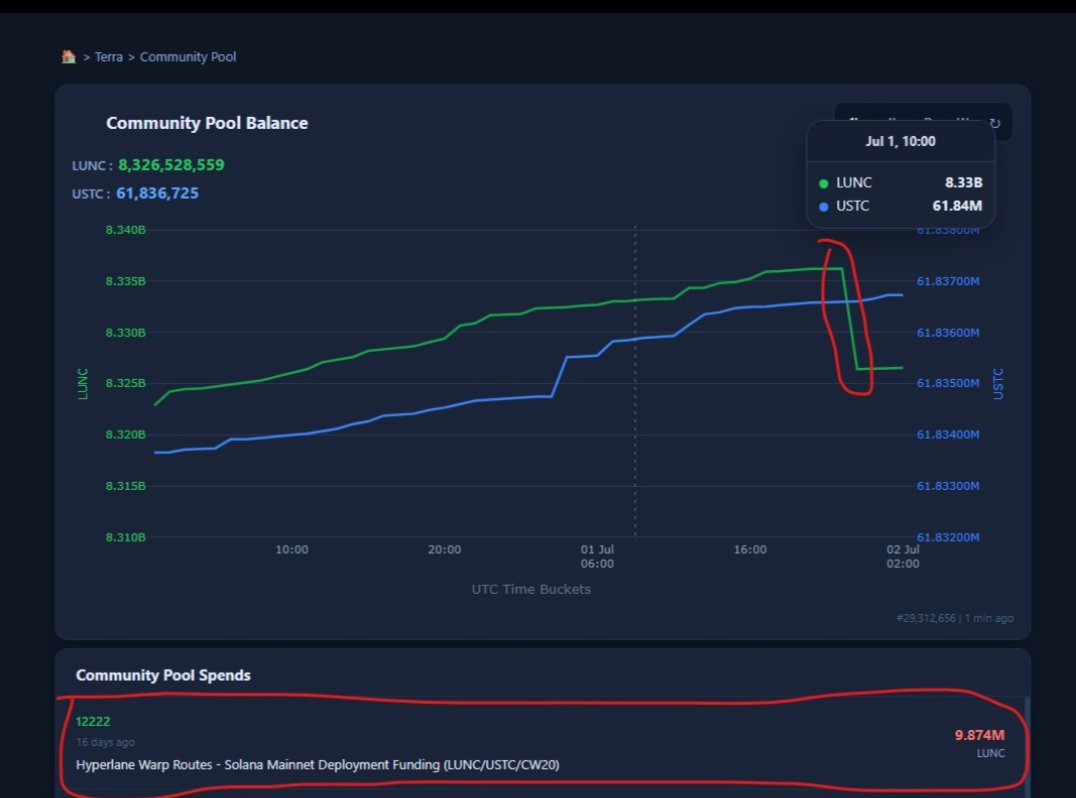1076x798 pixels.
Task: Click the 61.83200M right axis label
Action: click(948, 537)
